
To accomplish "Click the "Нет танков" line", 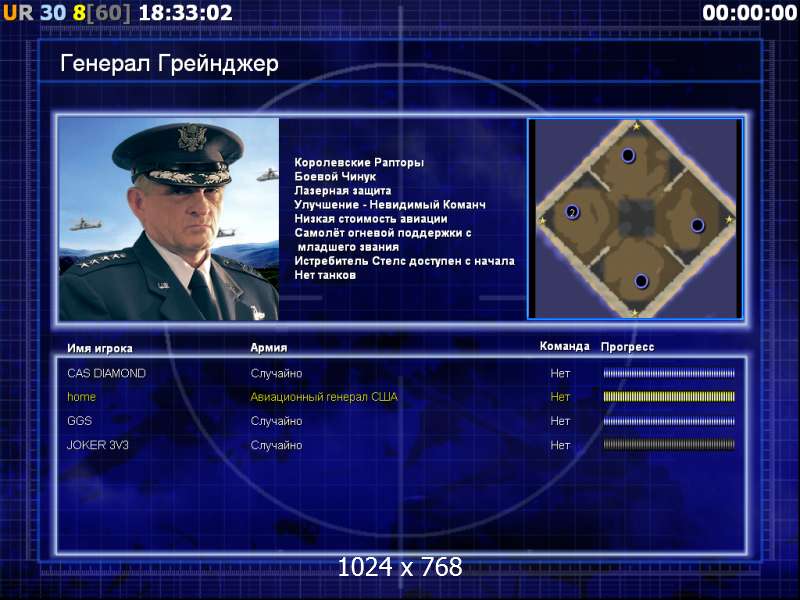I will click(x=325, y=275).
